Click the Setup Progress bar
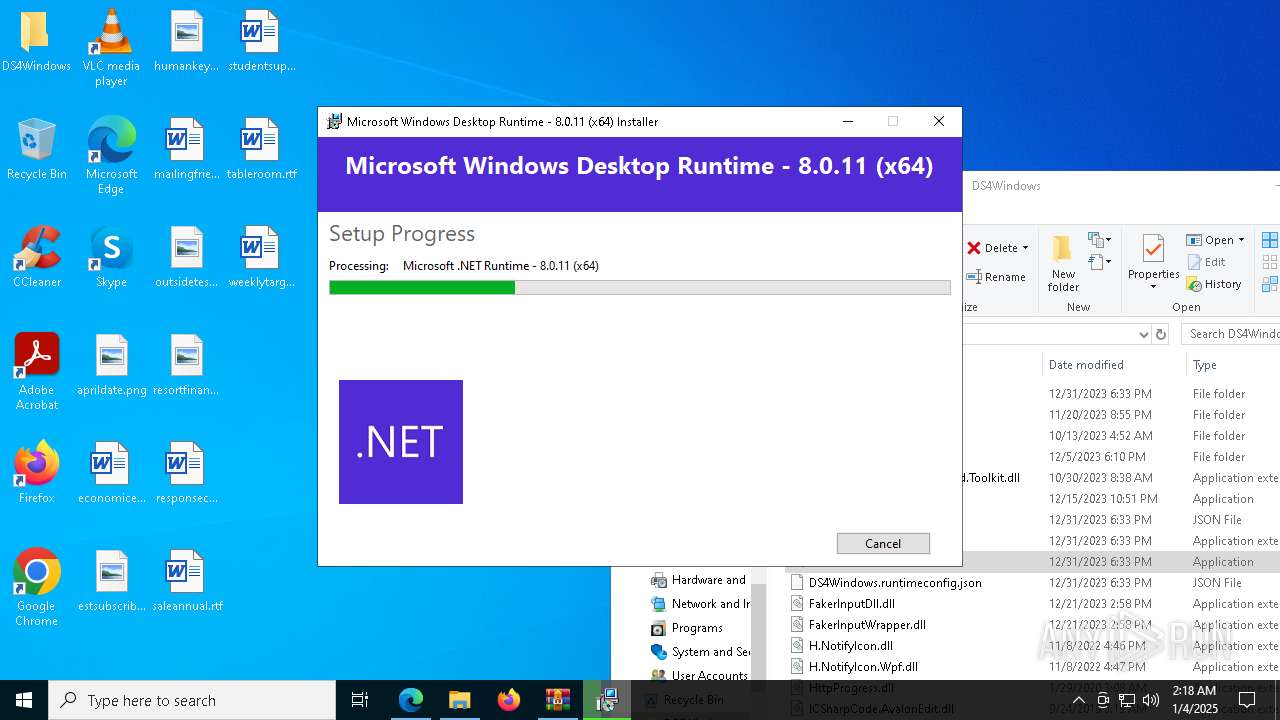This screenshot has height=720, width=1280. [x=639, y=288]
